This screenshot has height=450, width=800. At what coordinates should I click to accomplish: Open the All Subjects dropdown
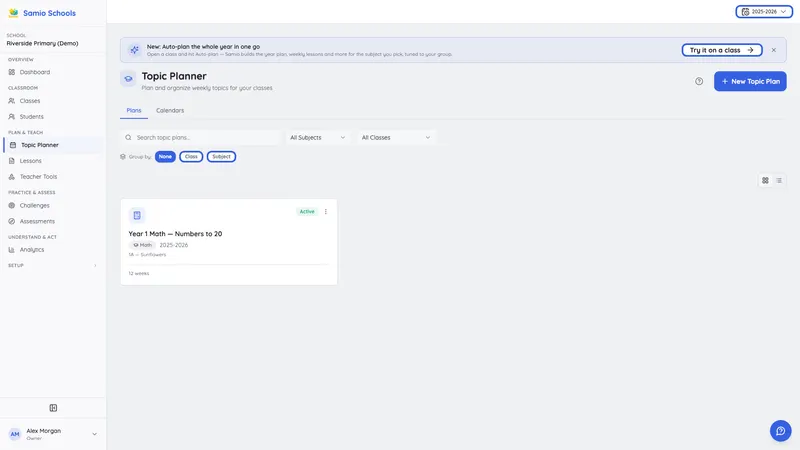317,138
